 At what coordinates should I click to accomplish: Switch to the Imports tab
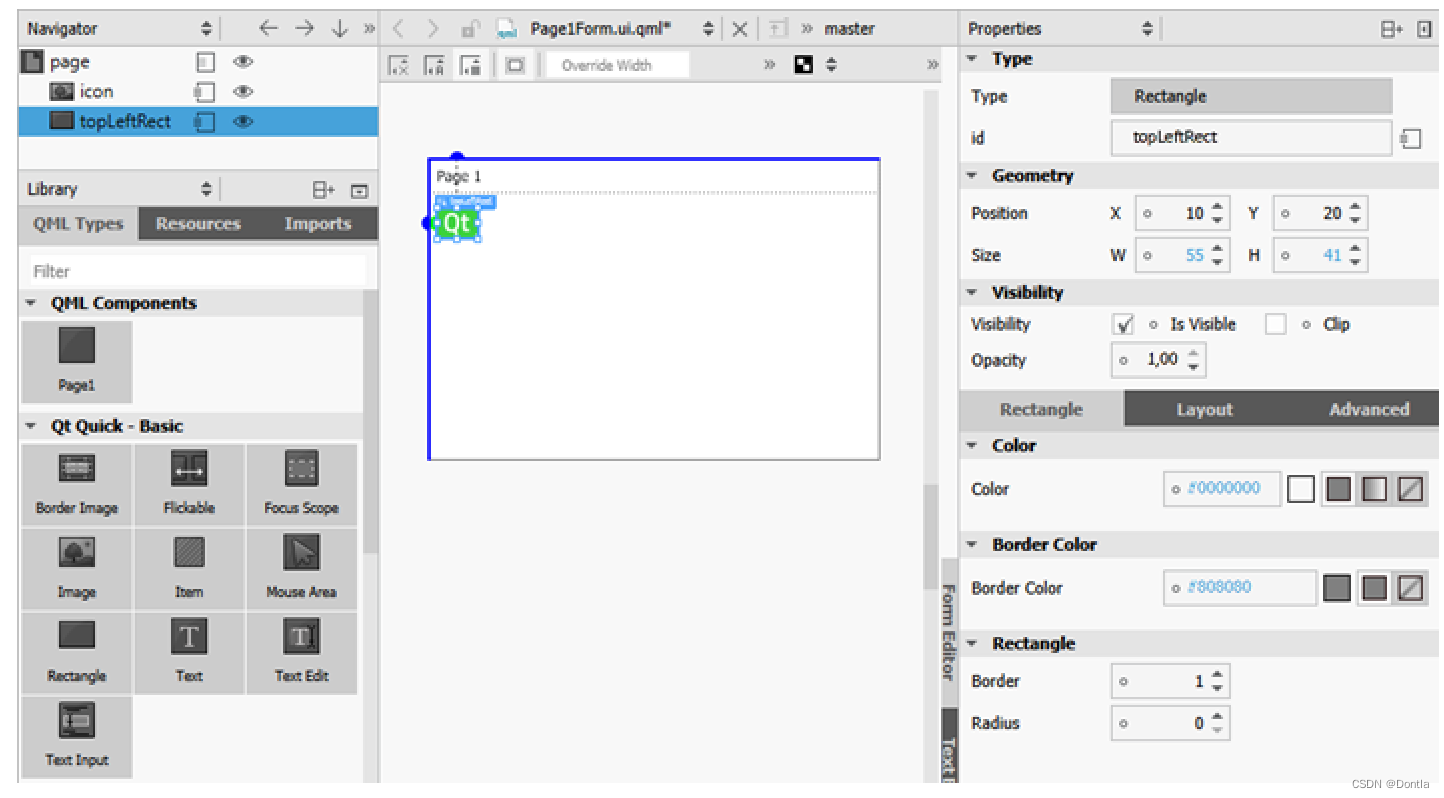point(317,224)
